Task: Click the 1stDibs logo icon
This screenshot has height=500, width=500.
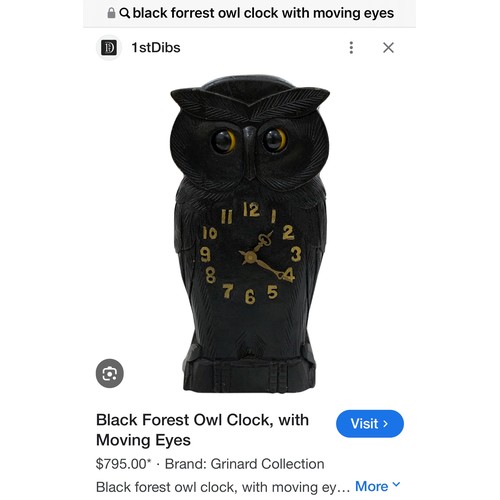Action: coord(109,48)
